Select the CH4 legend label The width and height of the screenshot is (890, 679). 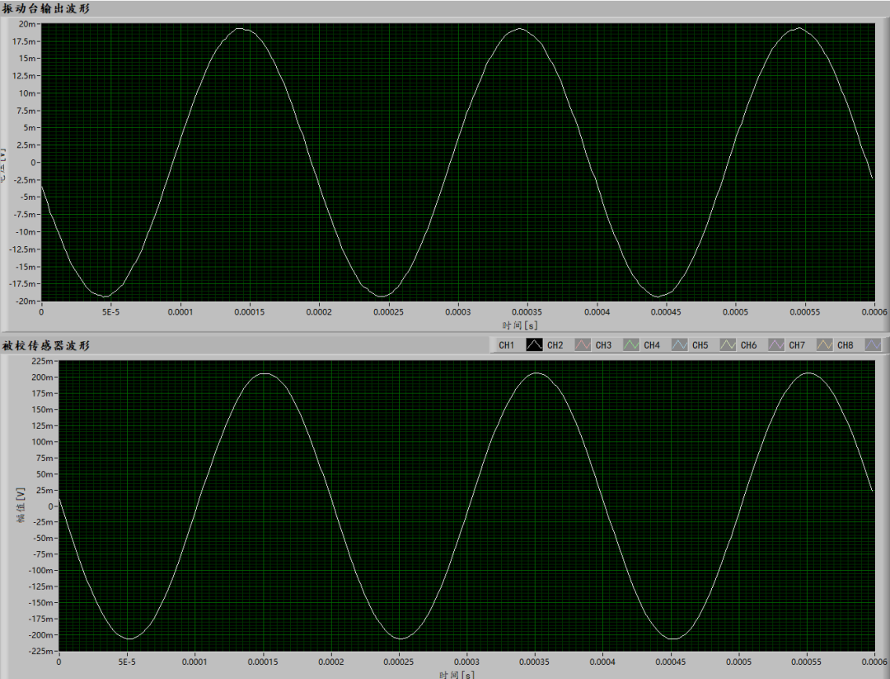click(652, 345)
